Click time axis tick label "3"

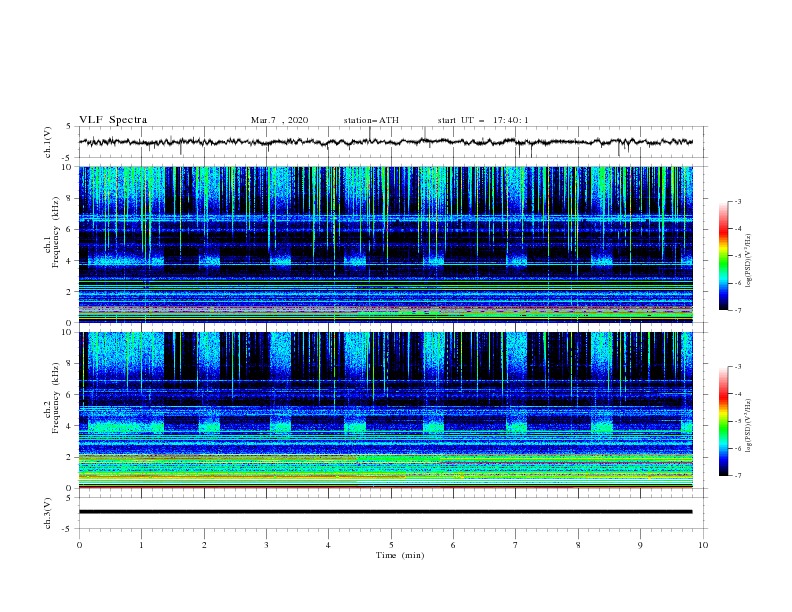tap(266, 545)
